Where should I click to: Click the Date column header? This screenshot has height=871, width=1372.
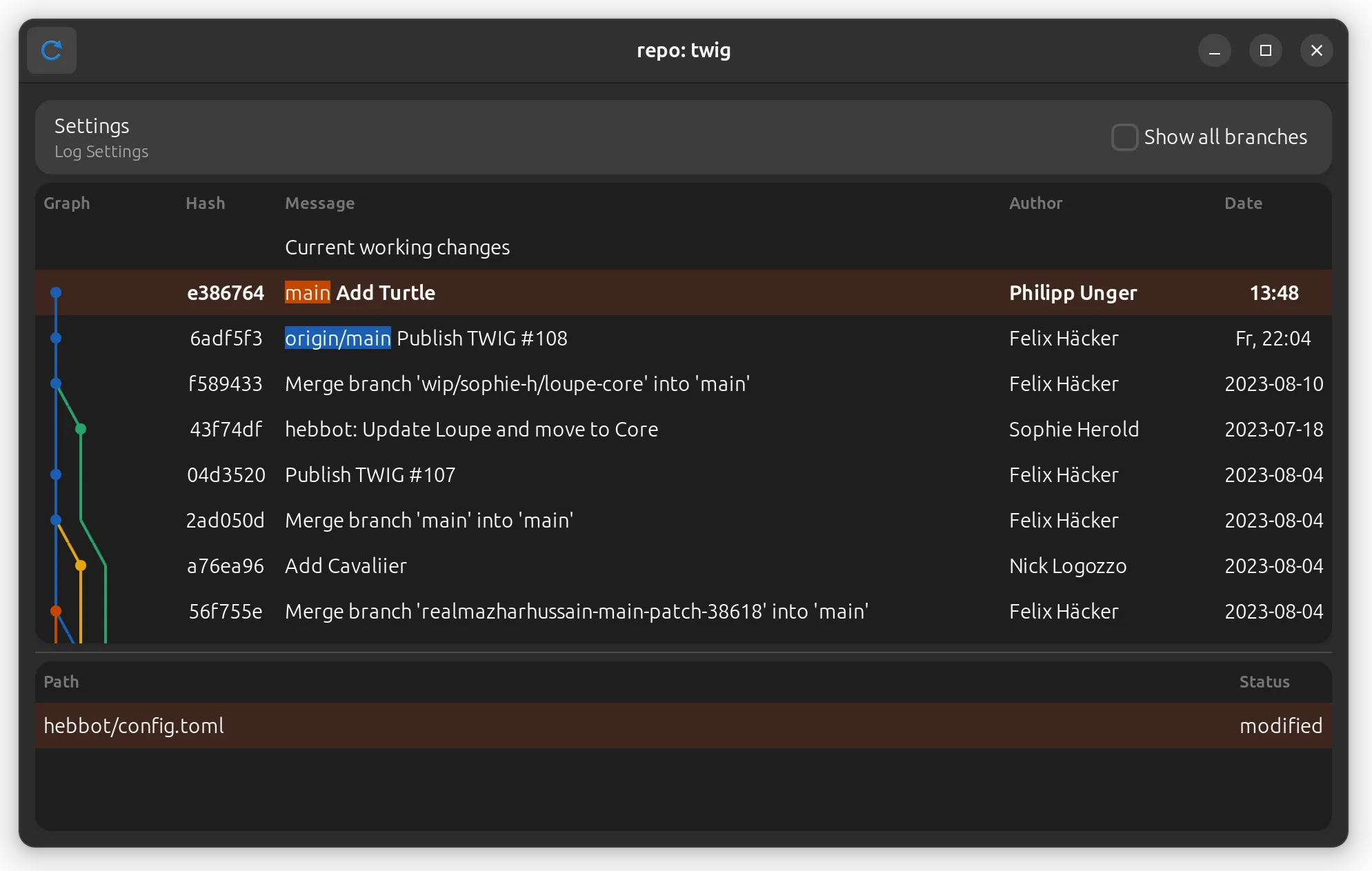[x=1243, y=203]
